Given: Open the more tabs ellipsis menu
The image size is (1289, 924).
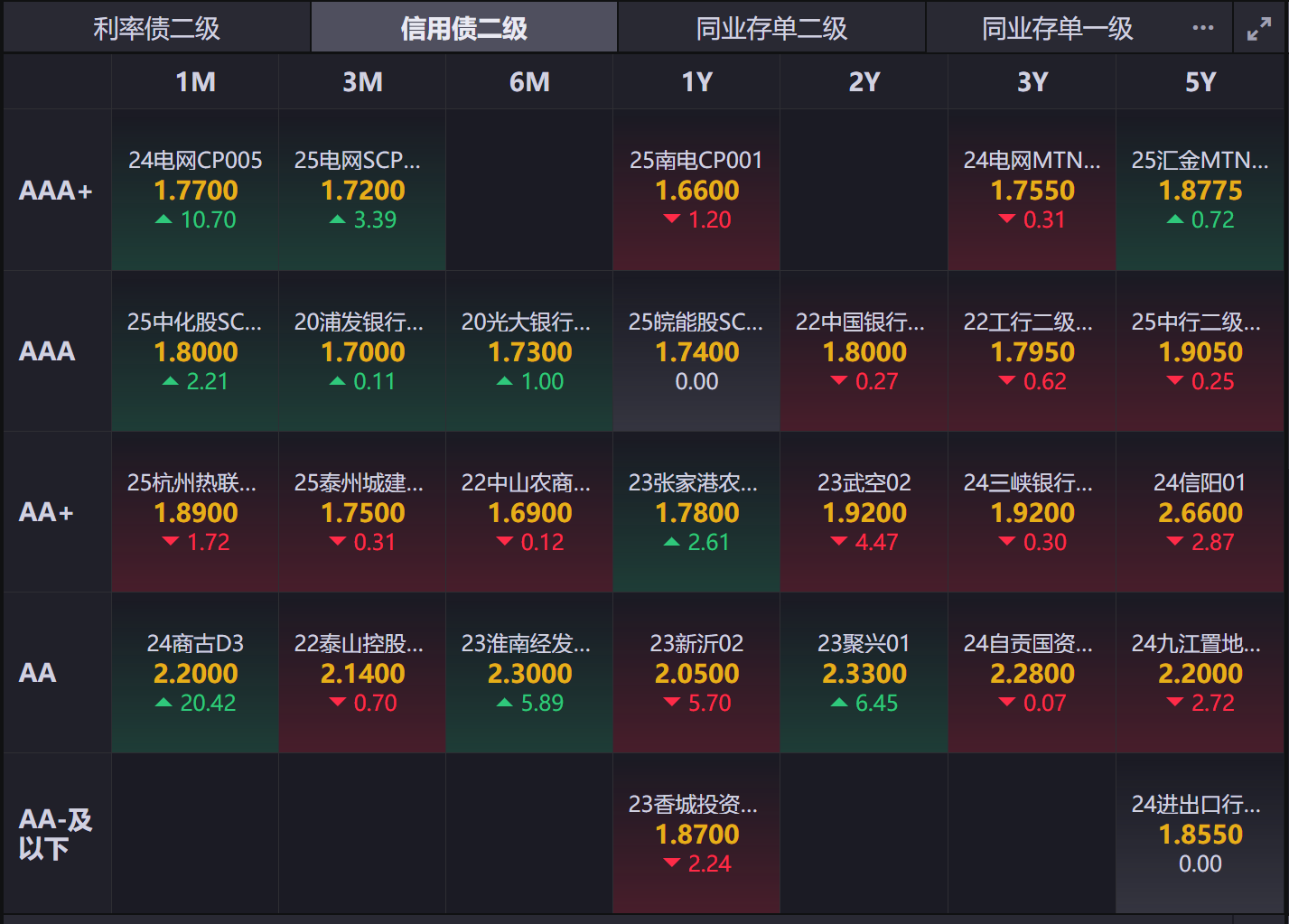Looking at the screenshot, I should click(x=1203, y=28).
